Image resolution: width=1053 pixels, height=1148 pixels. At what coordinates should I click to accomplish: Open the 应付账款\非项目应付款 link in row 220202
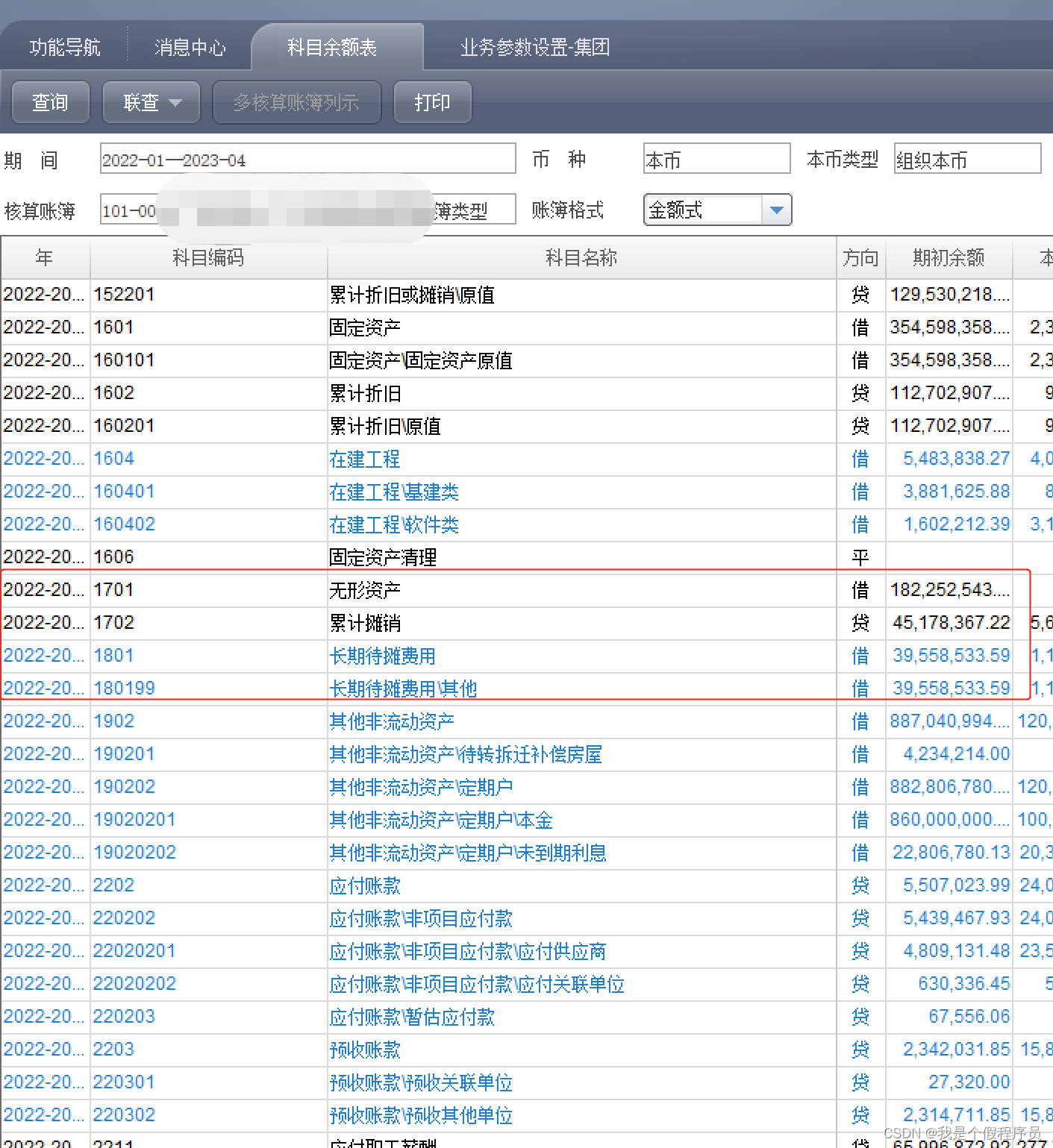tap(421, 919)
